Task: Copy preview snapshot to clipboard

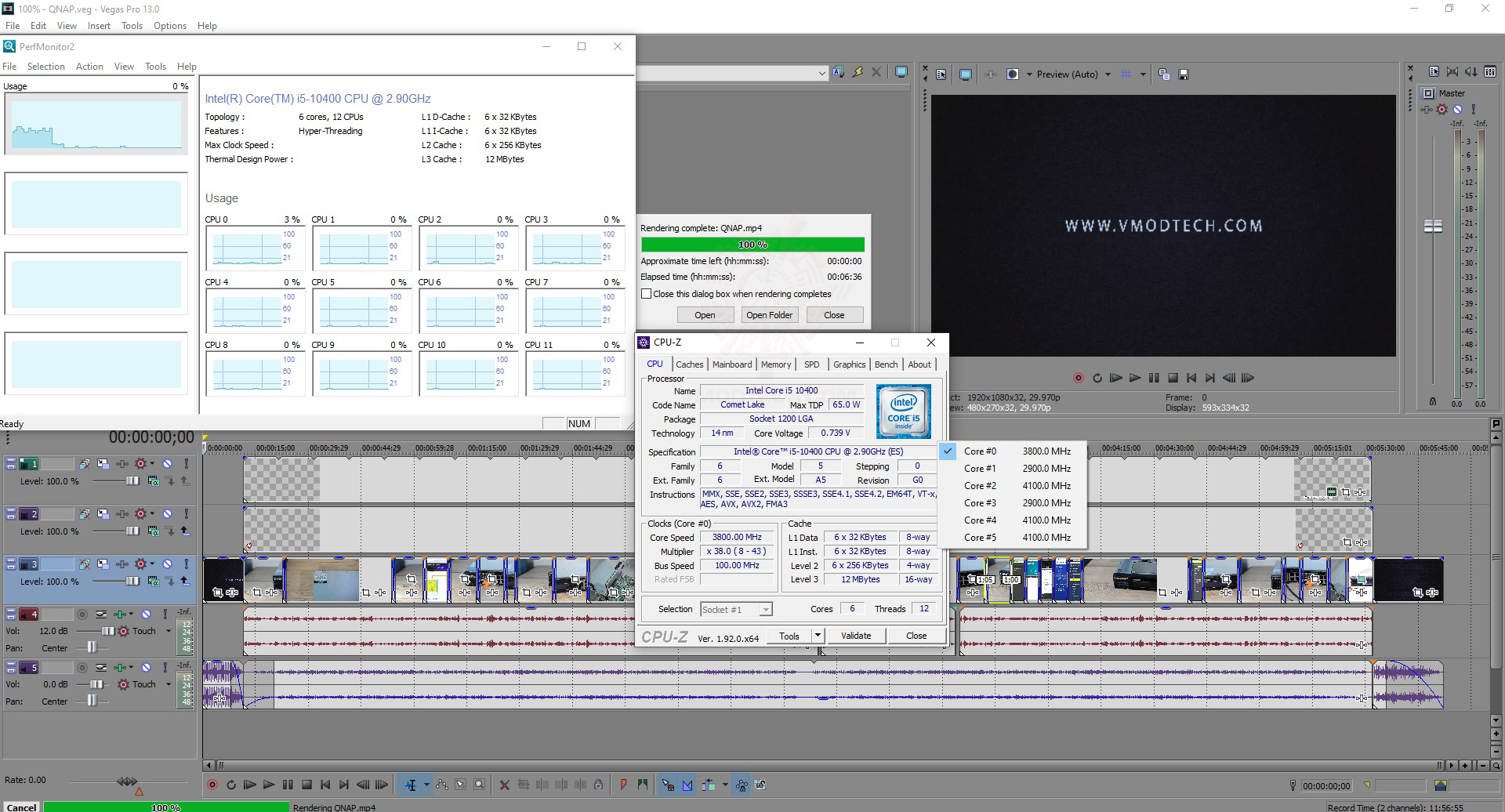Action: point(1164,74)
